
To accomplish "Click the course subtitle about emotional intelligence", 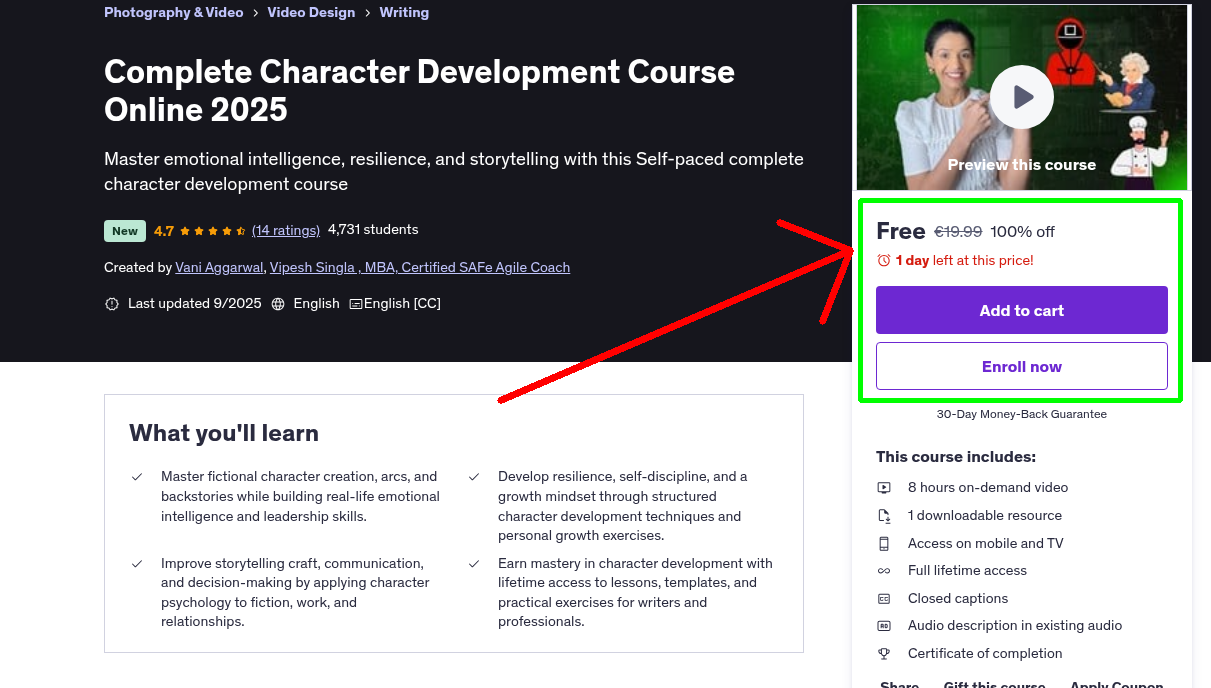I will [x=454, y=172].
